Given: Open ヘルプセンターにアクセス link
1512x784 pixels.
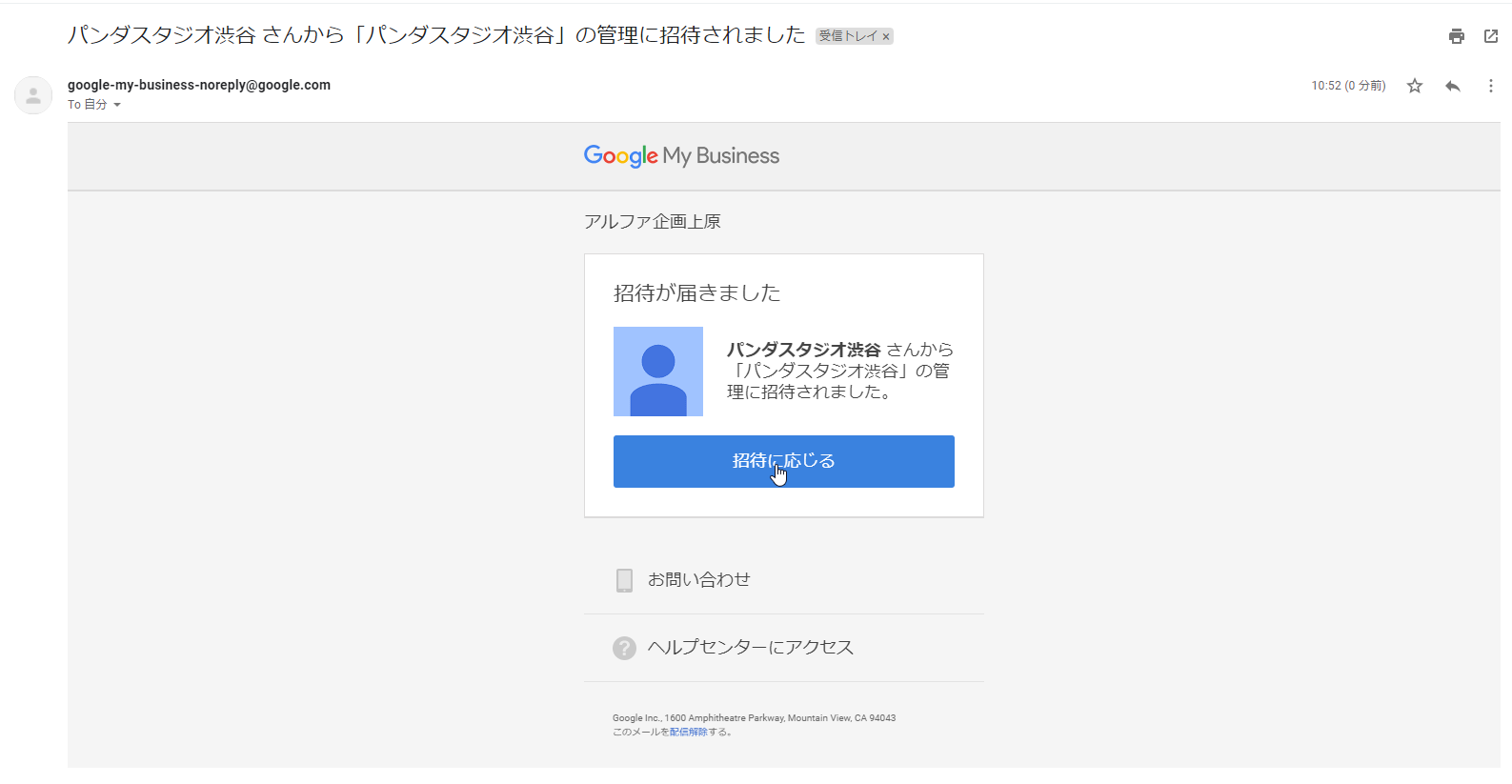Looking at the screenshot, I should (751, 648).
